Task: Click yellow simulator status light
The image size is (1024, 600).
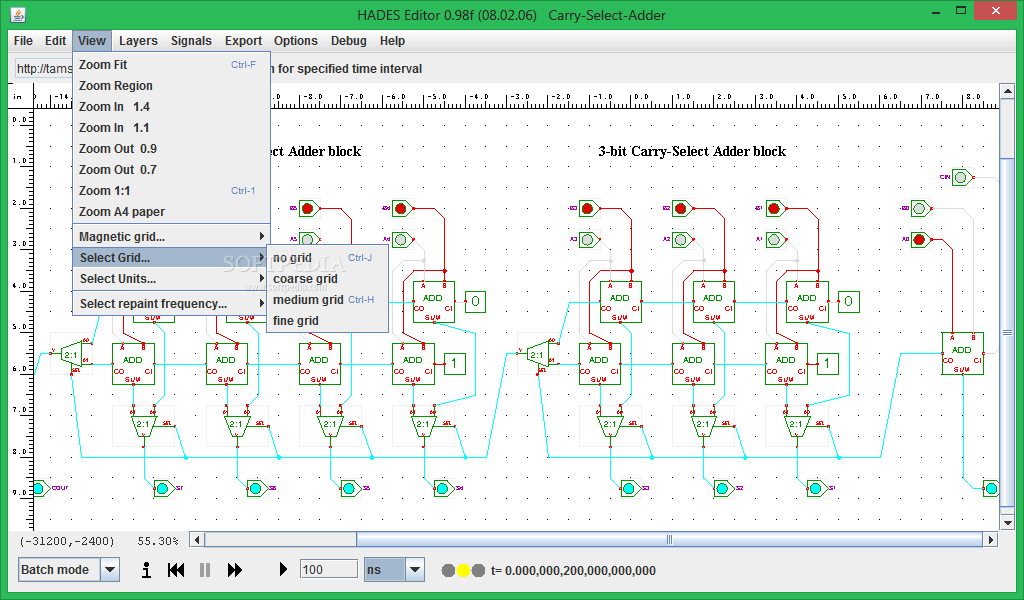Action: [463, 571]
